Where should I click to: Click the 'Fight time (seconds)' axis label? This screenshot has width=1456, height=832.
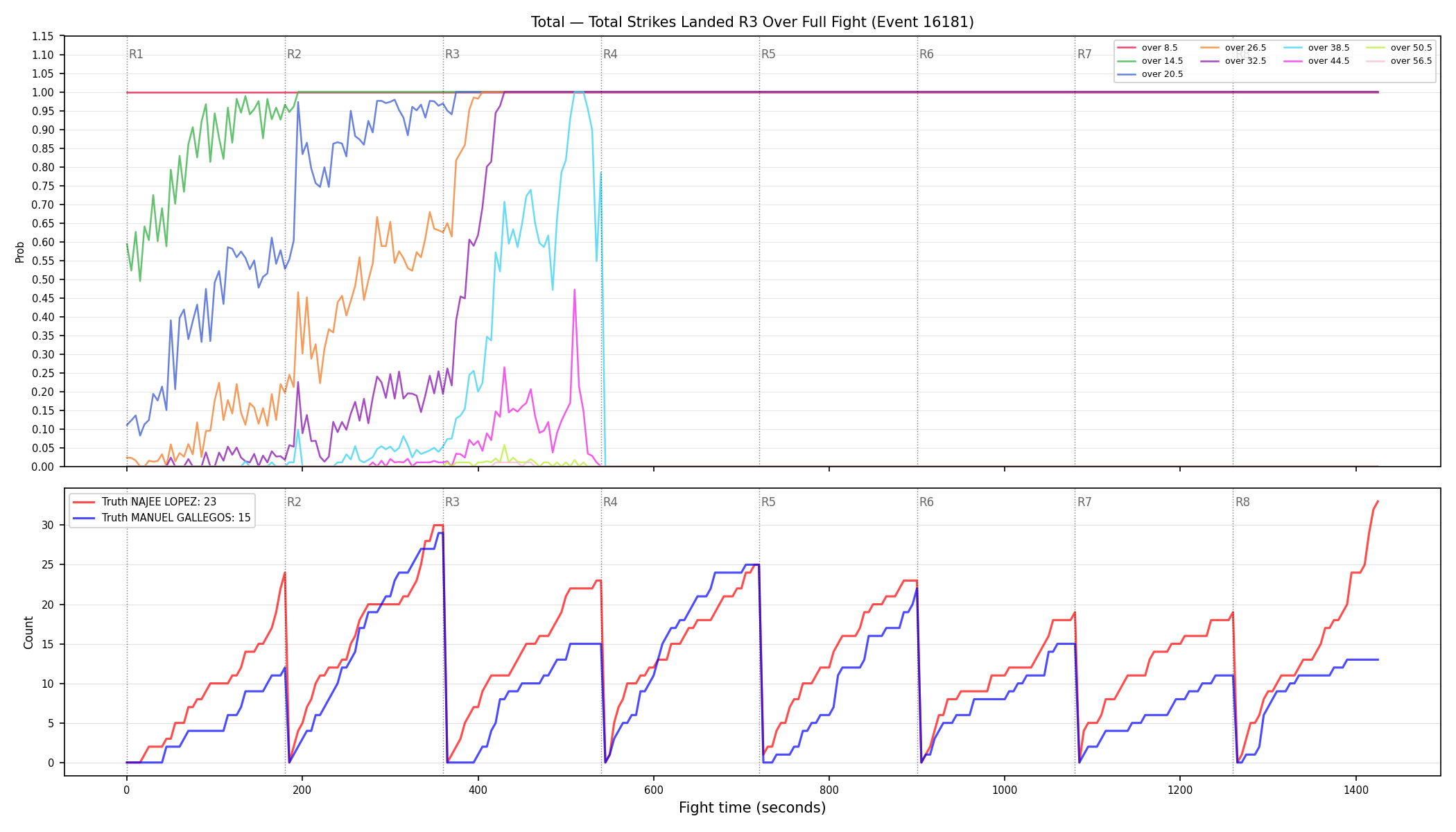(752, 808)
